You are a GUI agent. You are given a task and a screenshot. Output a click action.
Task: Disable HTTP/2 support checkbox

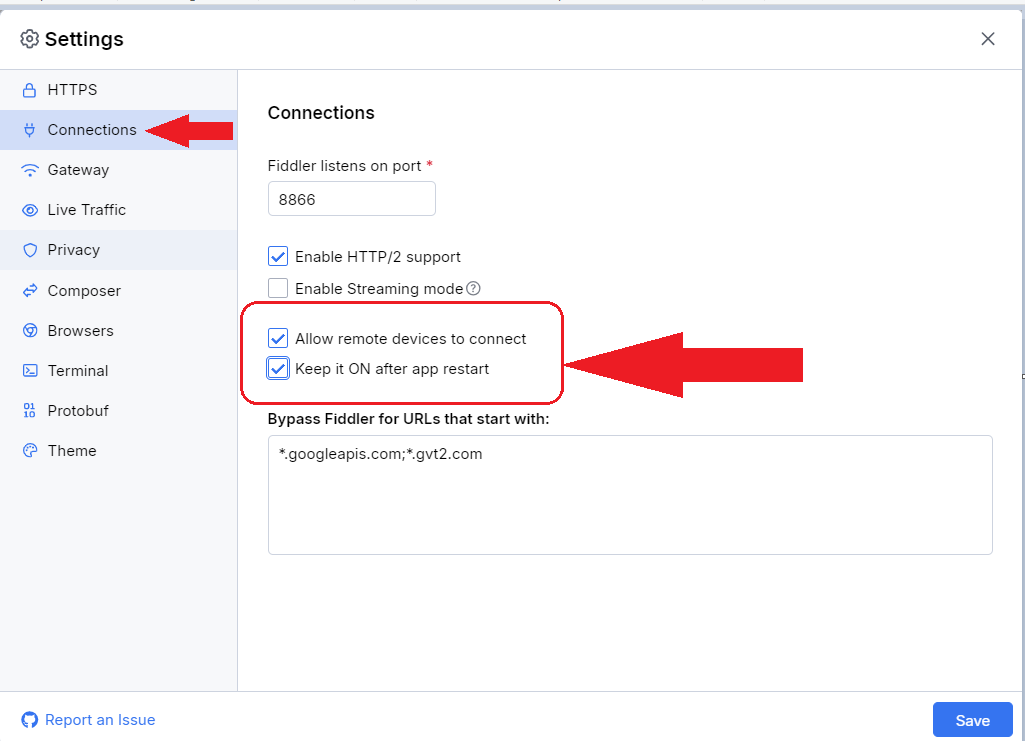pos(278,257)
